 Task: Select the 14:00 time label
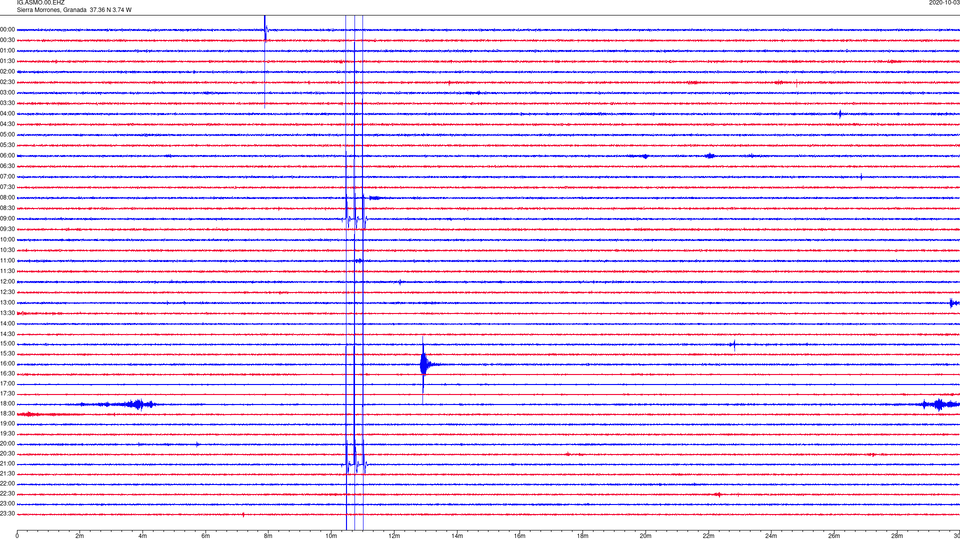7,323
